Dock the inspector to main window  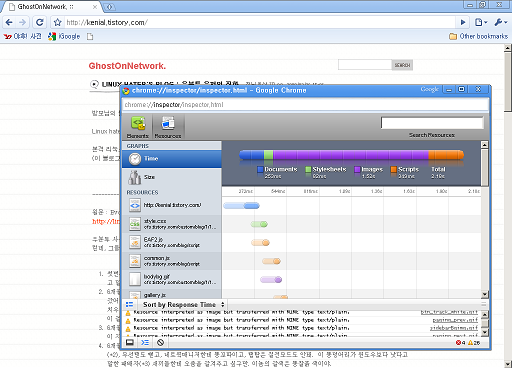click(130, 342)
